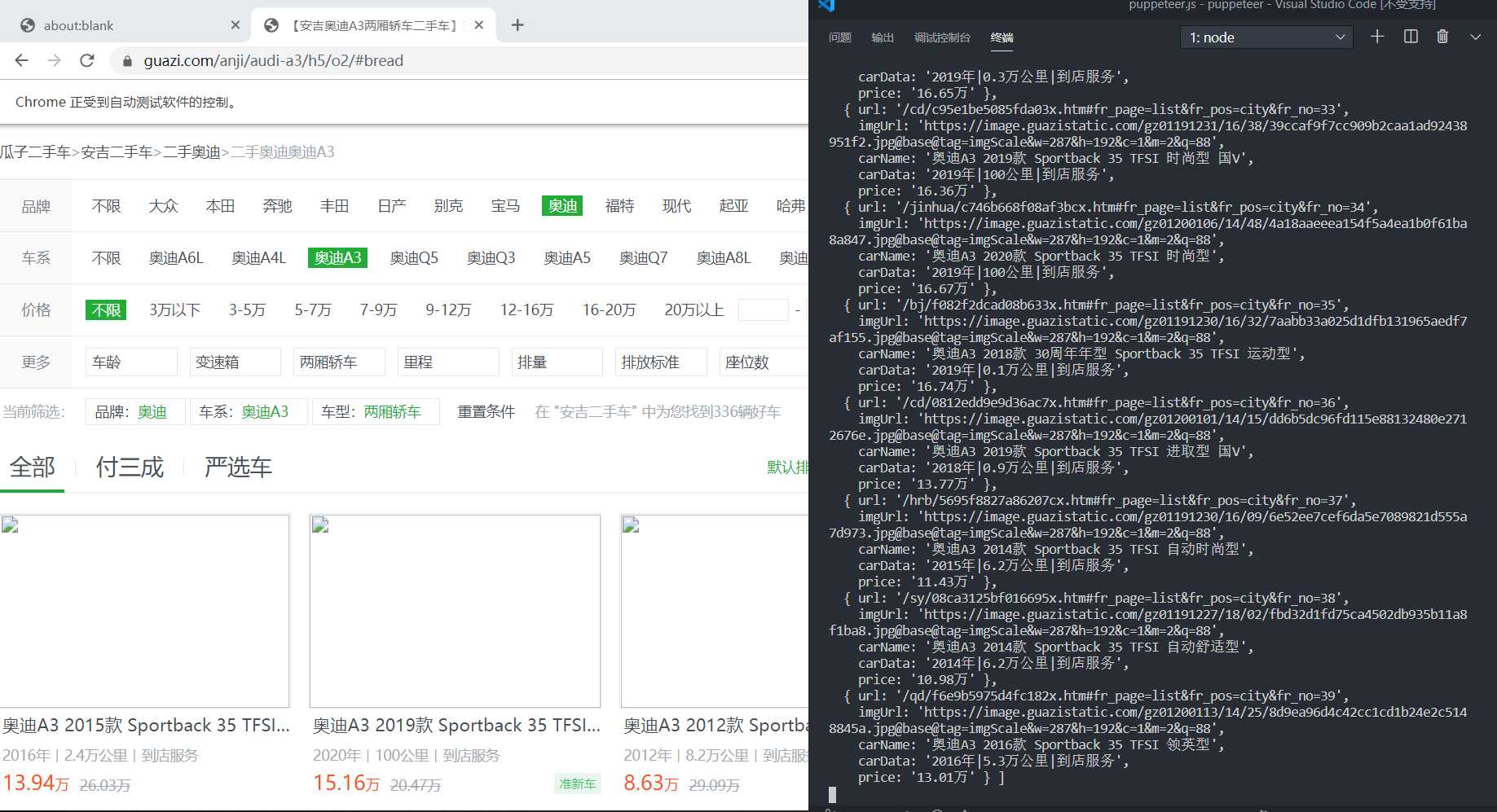Click the browser forward arrow
The image size is (1497, 812).
pos(54,60)
